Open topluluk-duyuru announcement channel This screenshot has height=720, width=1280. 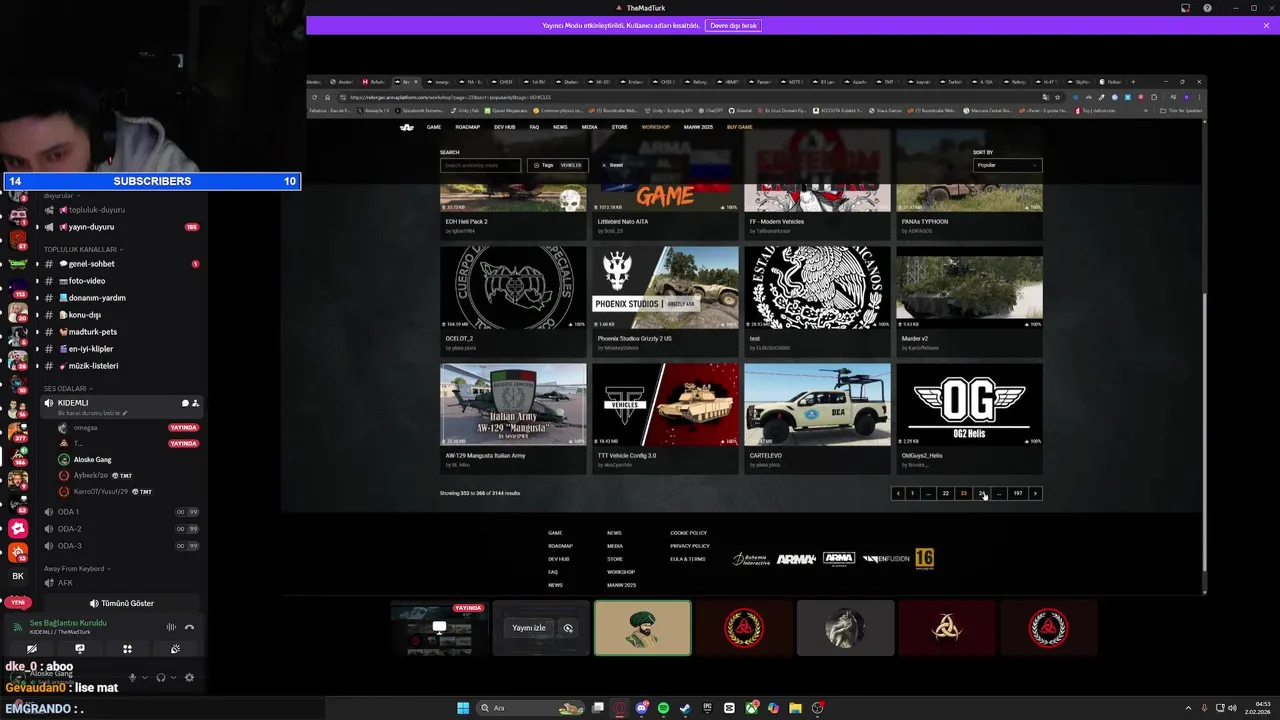point(120,210)
